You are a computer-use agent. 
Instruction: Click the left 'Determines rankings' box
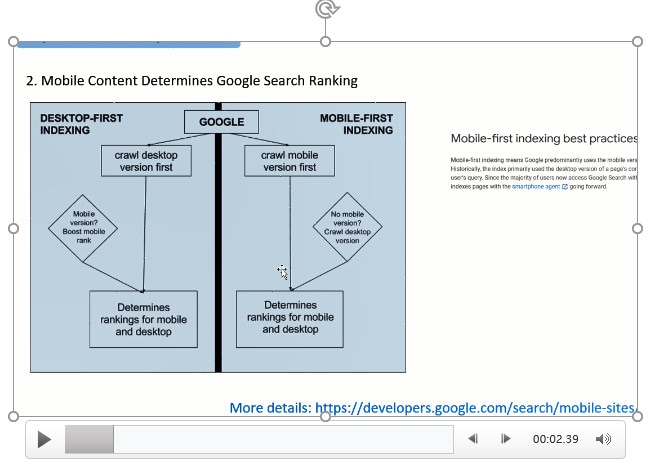tap(143, 319)
